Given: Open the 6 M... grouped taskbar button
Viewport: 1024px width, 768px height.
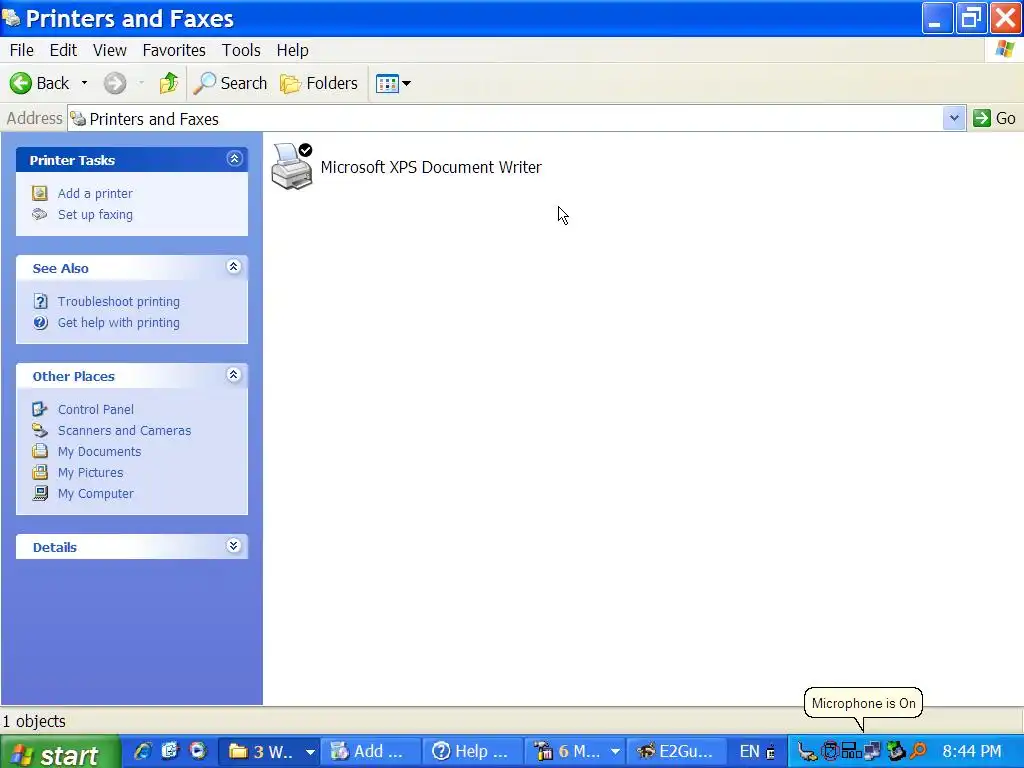Looking at the screenshot, I should [x=575, y=752].
